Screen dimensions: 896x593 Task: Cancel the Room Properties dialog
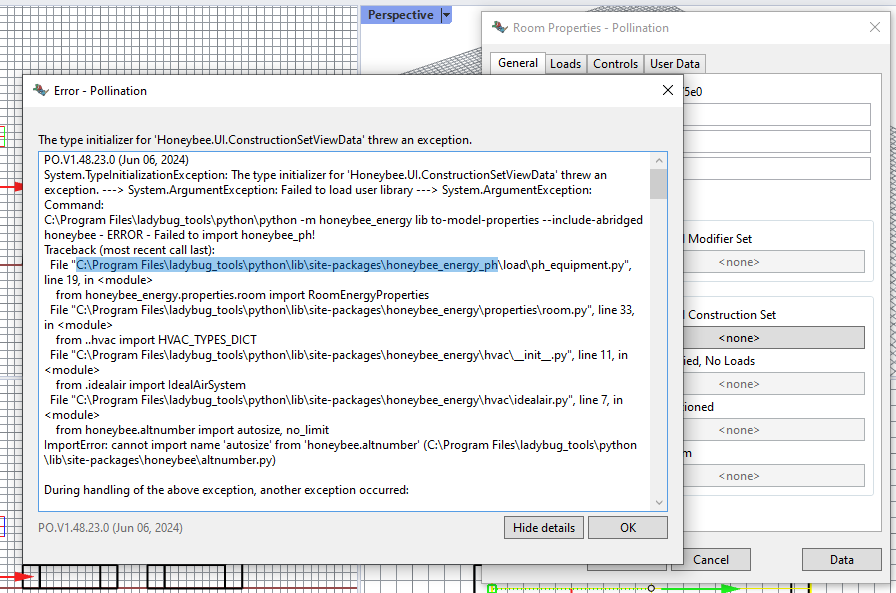[x=711, y=560]
